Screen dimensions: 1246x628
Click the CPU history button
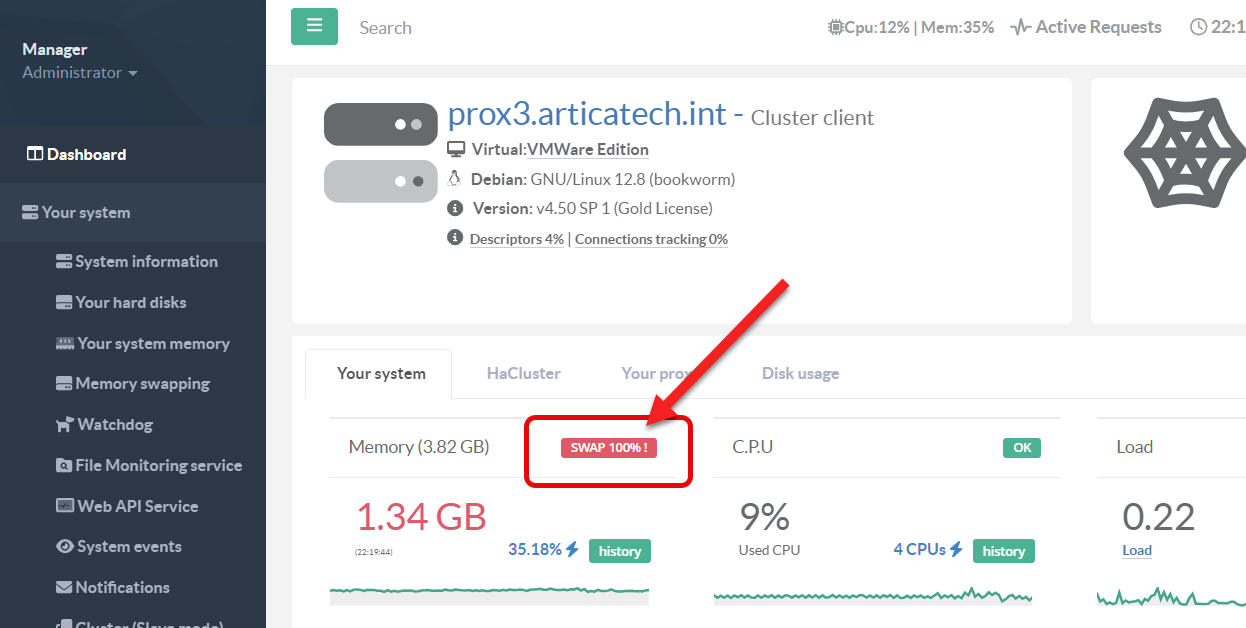[x=1003, y=551]
